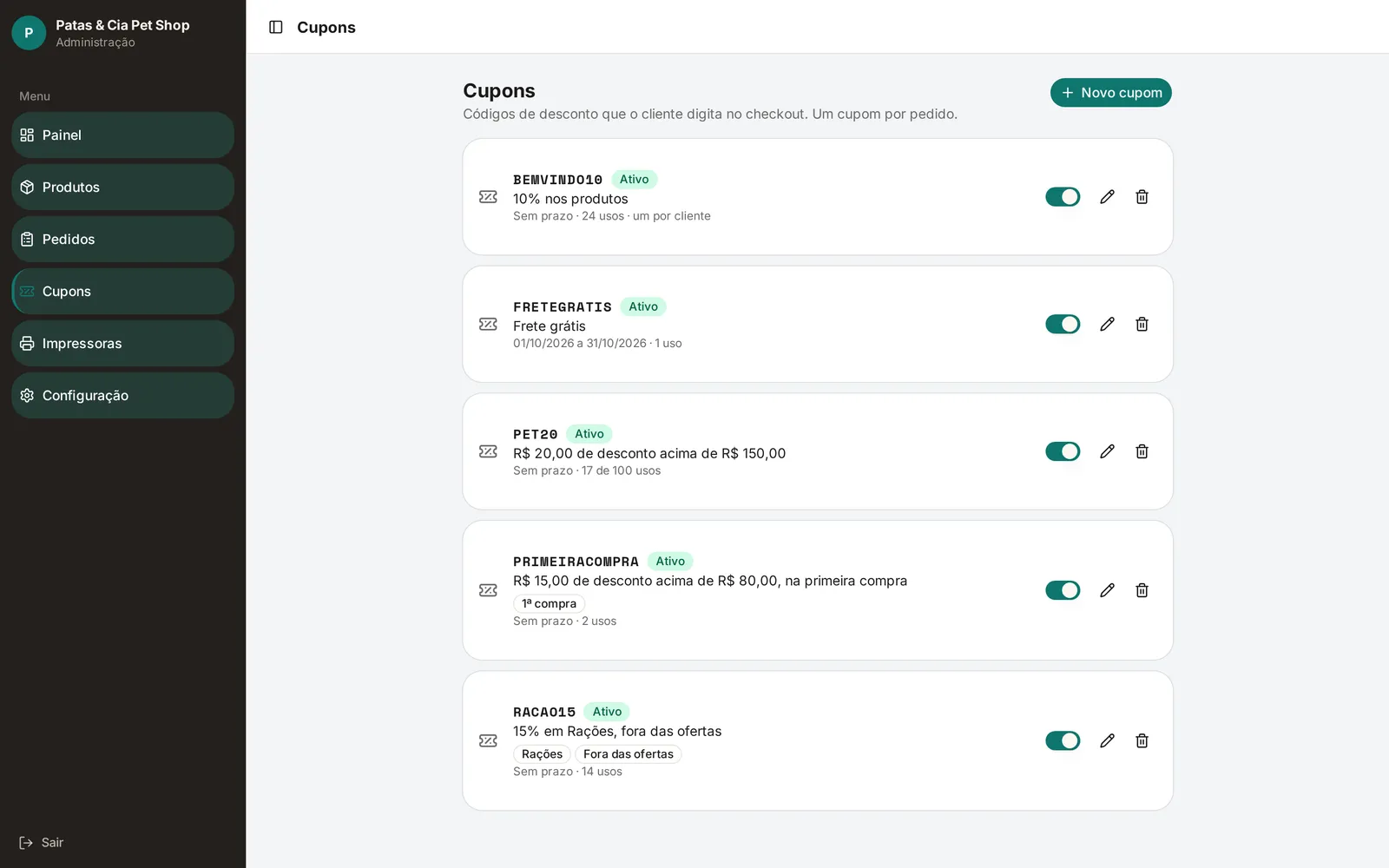The image size is (1389, 868).
Task: Edit the PRIMEIRACOMPRA coupon
Action: tap(1107, 590)
